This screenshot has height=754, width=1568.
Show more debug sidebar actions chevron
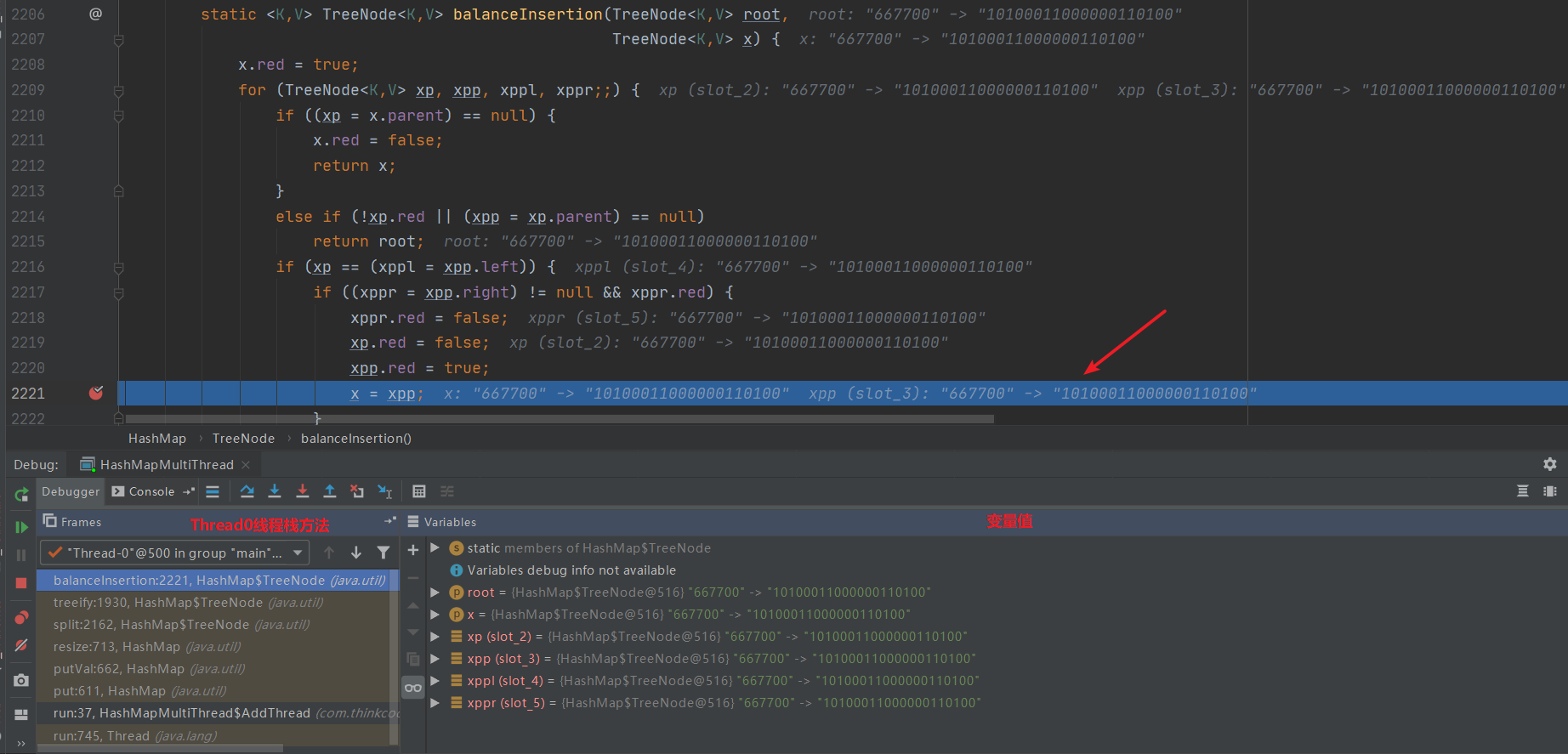tap(21, 743)
